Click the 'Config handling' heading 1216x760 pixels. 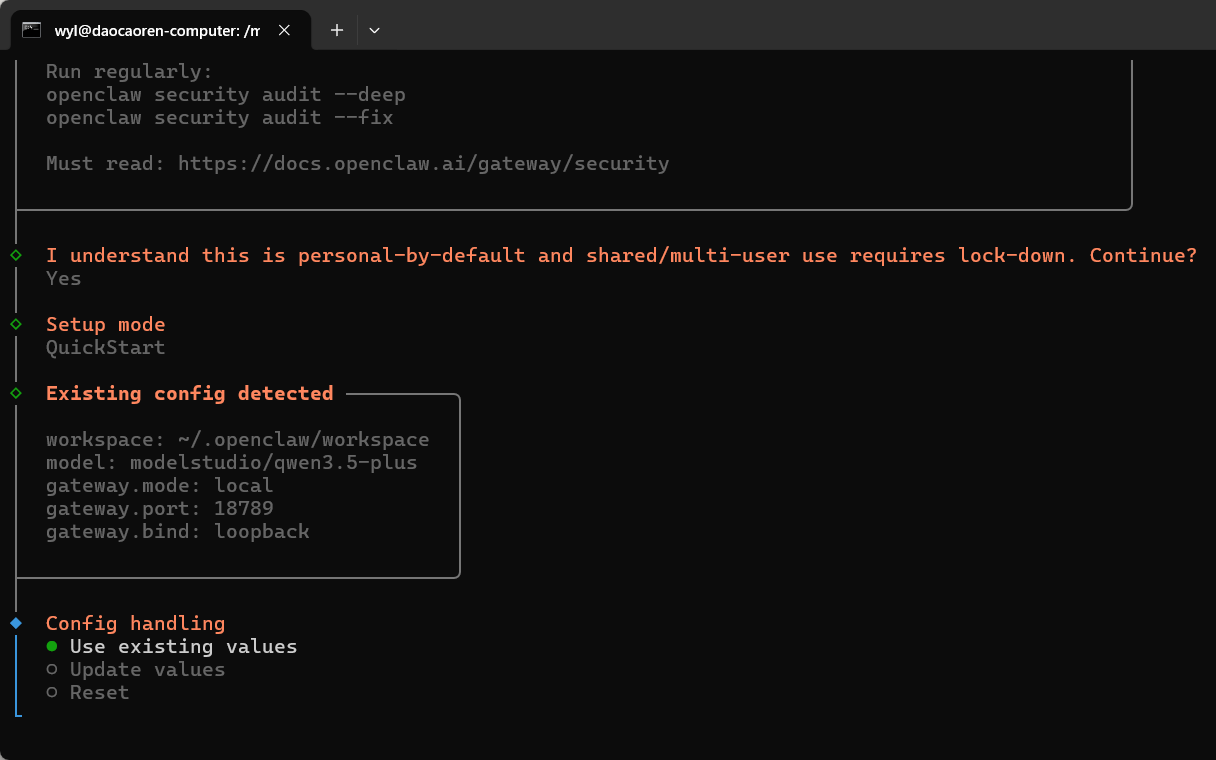[x=136, y=624]
